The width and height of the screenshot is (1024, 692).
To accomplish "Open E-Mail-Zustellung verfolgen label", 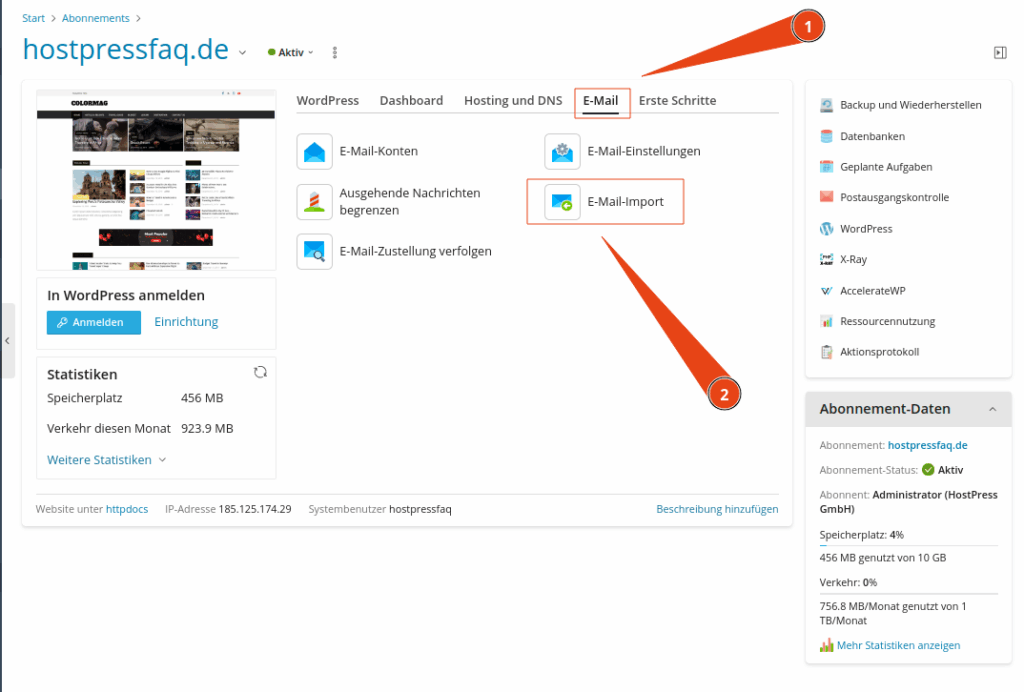I will (x=415, y=251).
